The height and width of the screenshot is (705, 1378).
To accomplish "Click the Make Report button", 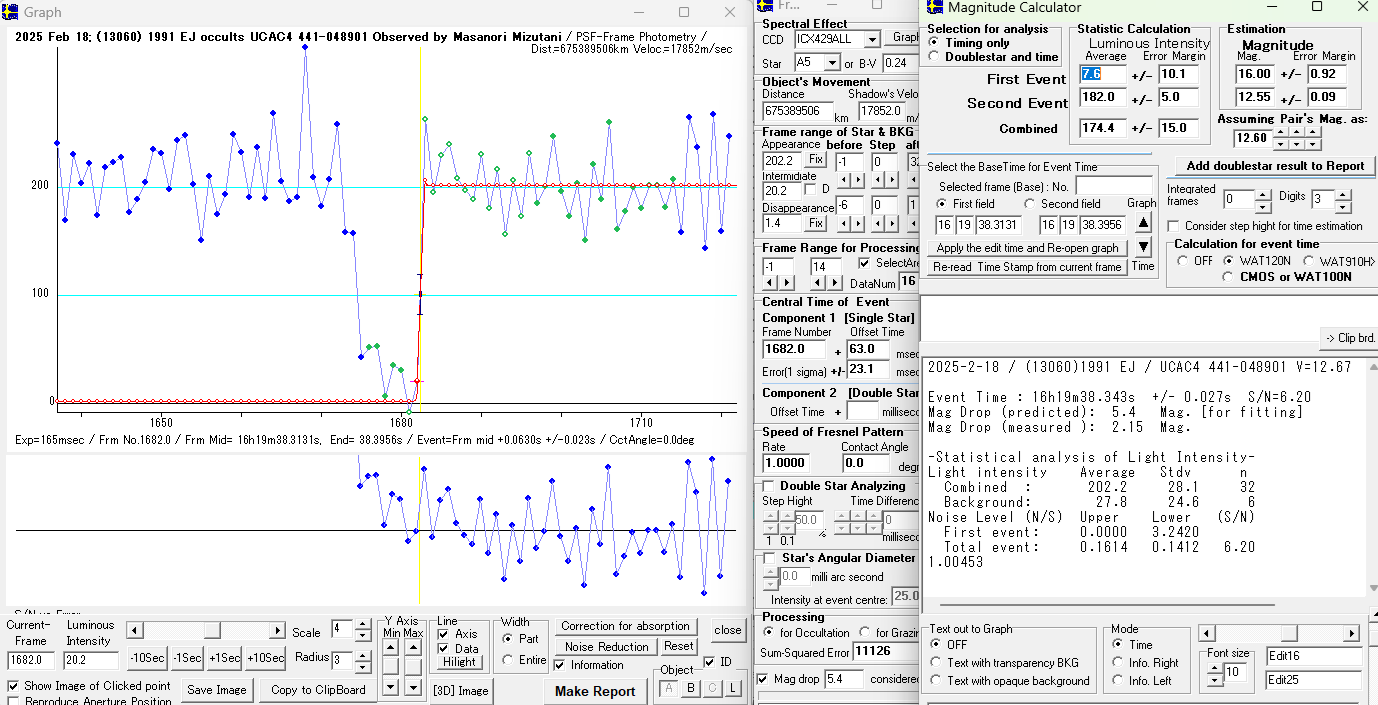I will (595, 691).
